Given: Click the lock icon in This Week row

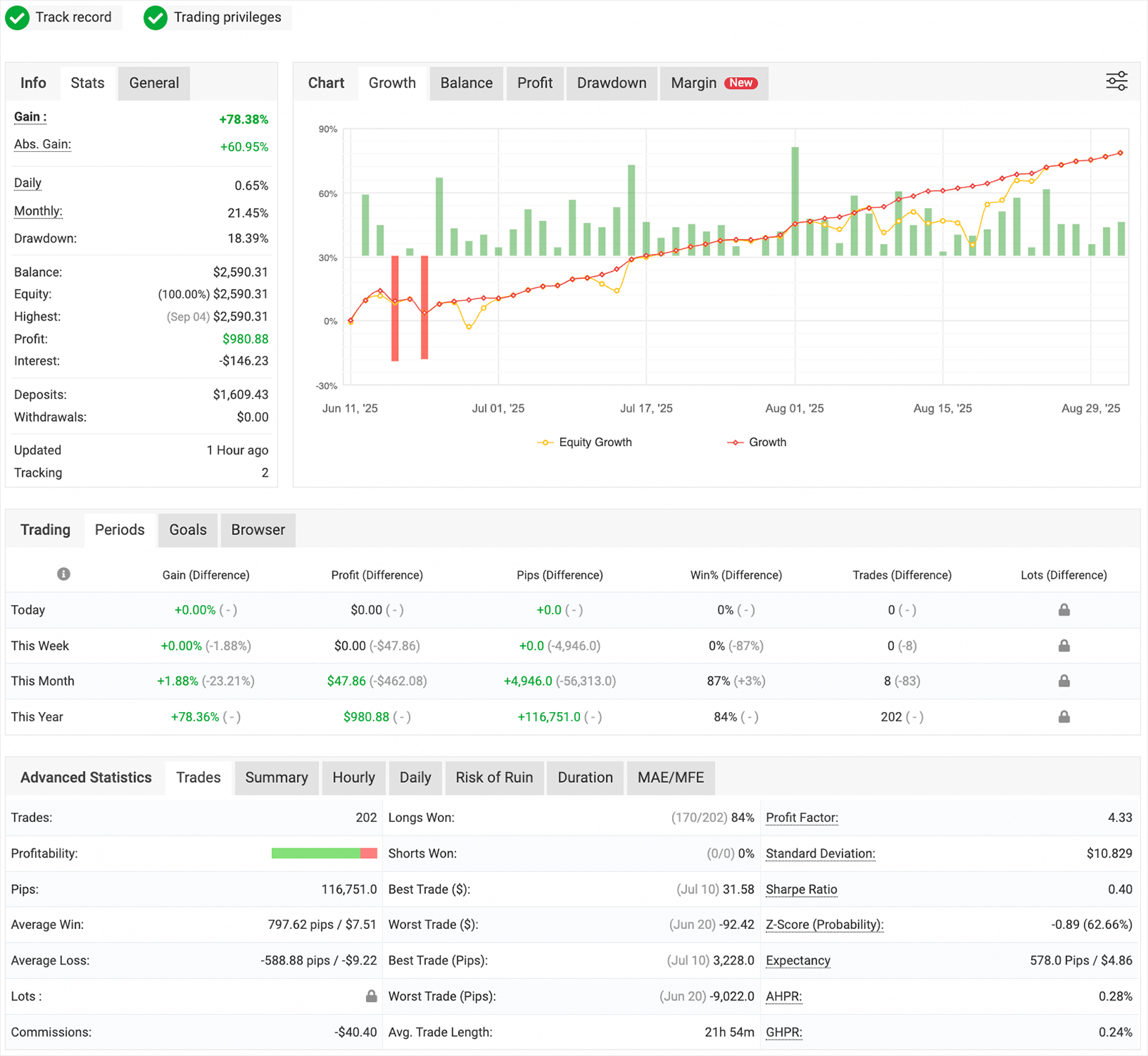Looking at the screenshot, I should pyautogui.click(x=1064, y=645).
